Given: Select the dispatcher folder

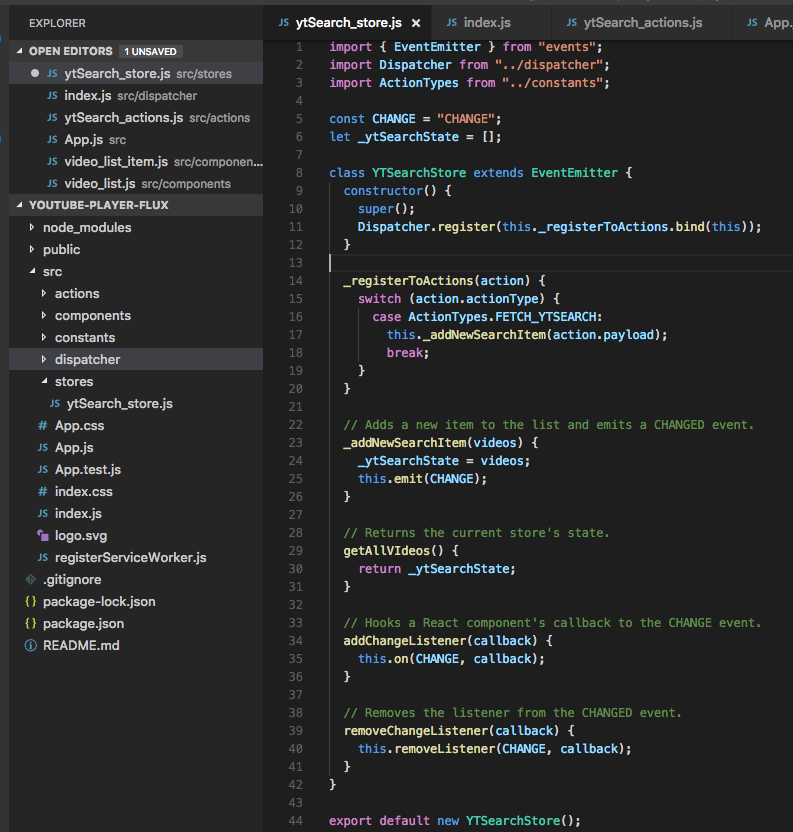Looking at the screenshot, I should (x=136, y=359).
